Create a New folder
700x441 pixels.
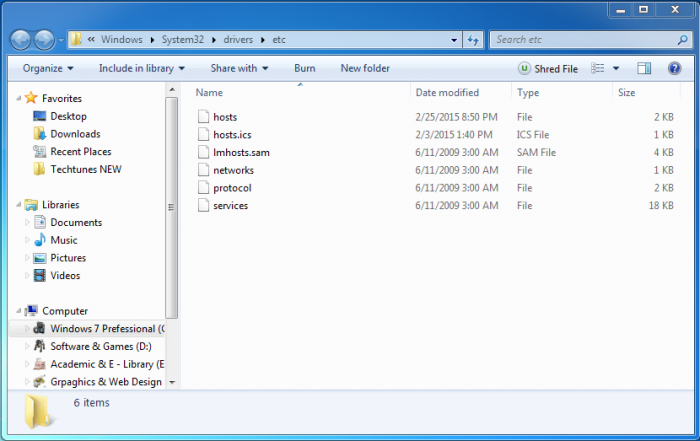[365, 68]
